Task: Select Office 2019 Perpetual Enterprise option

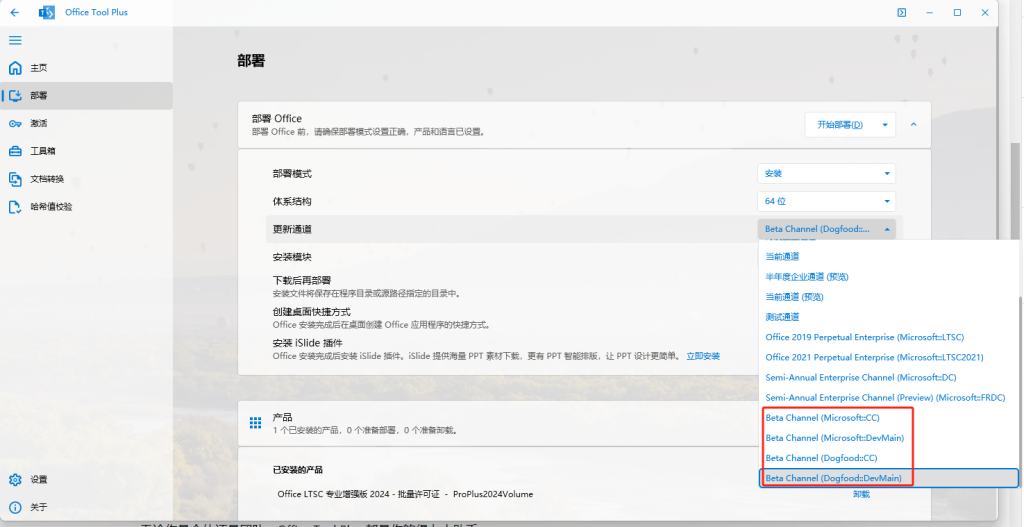Action: [x=889, y=338]
